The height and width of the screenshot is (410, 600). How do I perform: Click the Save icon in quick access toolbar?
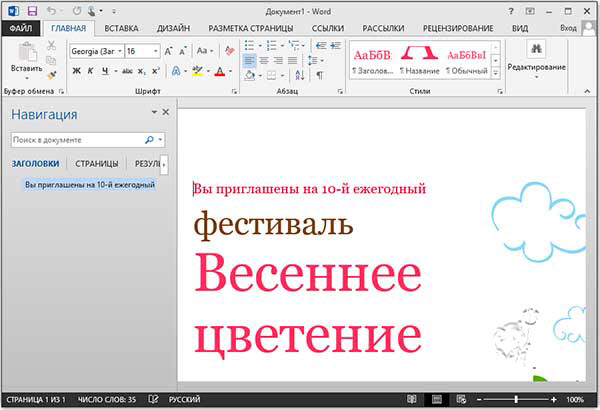31,10
